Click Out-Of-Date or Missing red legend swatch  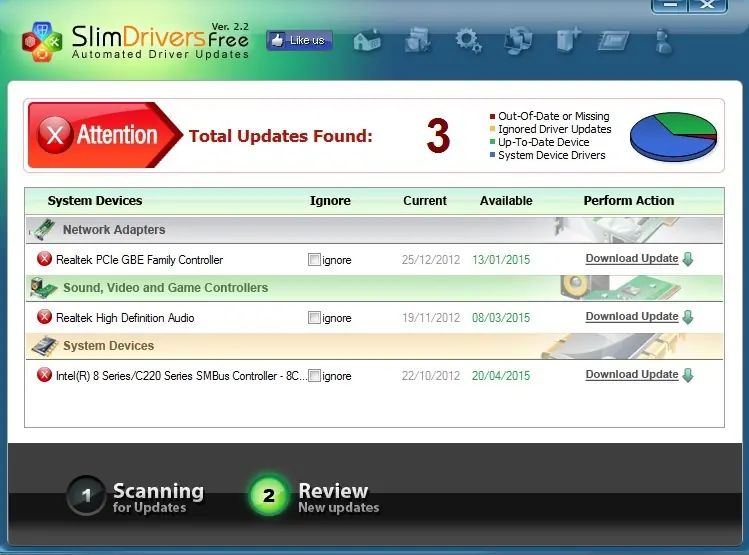click(492, 116)
